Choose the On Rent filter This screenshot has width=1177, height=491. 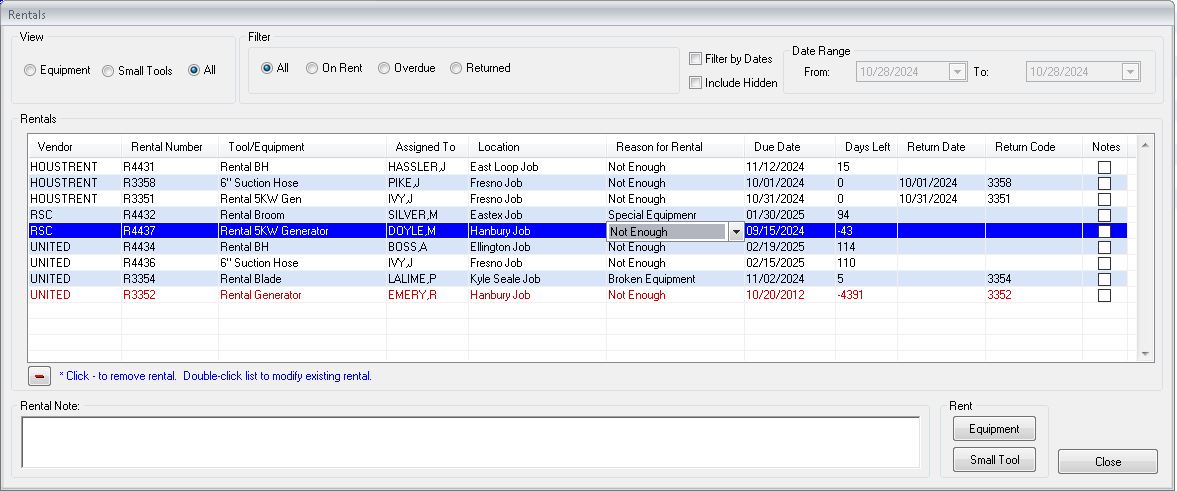coord(312,68)
